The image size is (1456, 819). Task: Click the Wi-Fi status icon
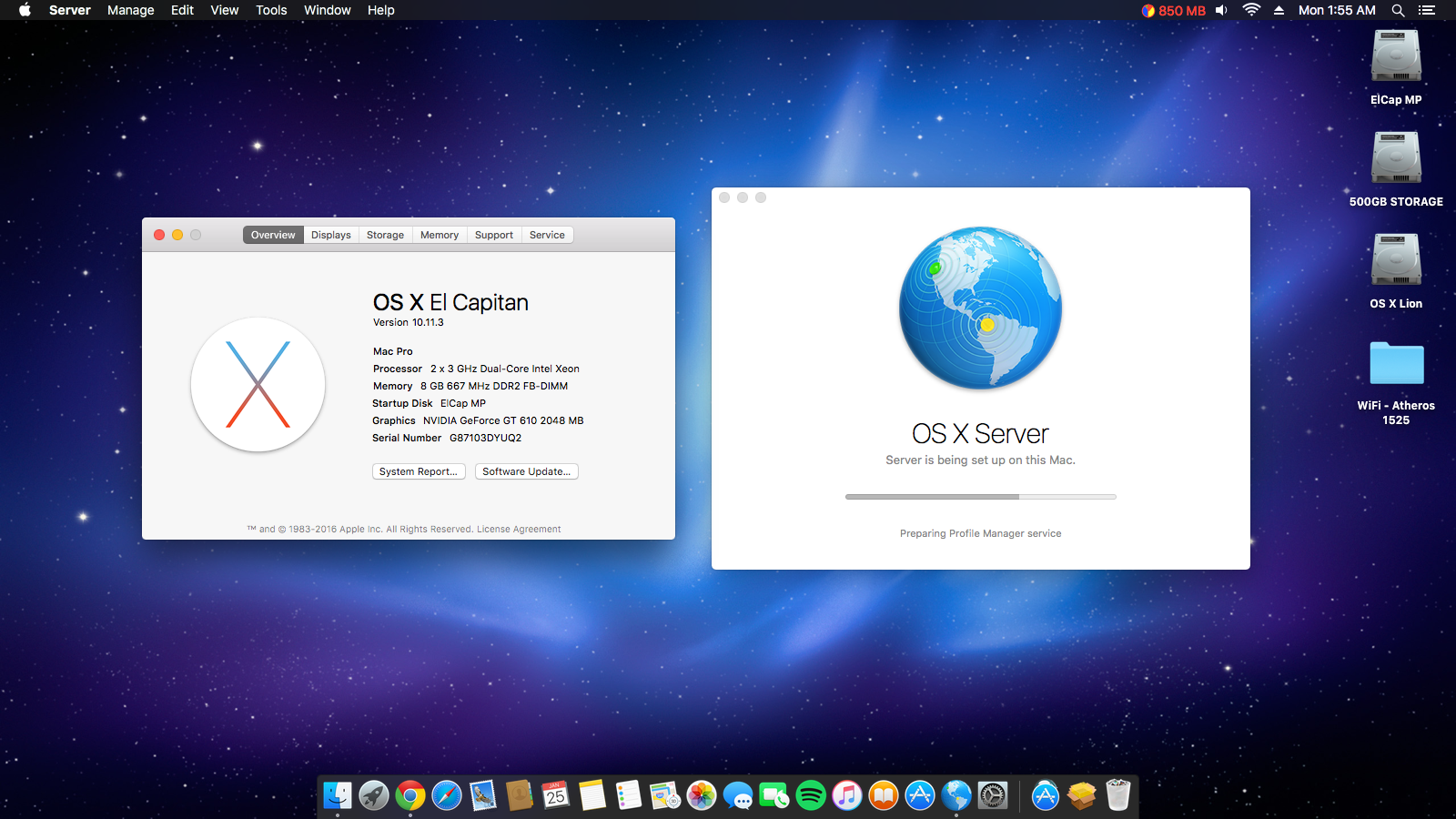coord(1251,10)
